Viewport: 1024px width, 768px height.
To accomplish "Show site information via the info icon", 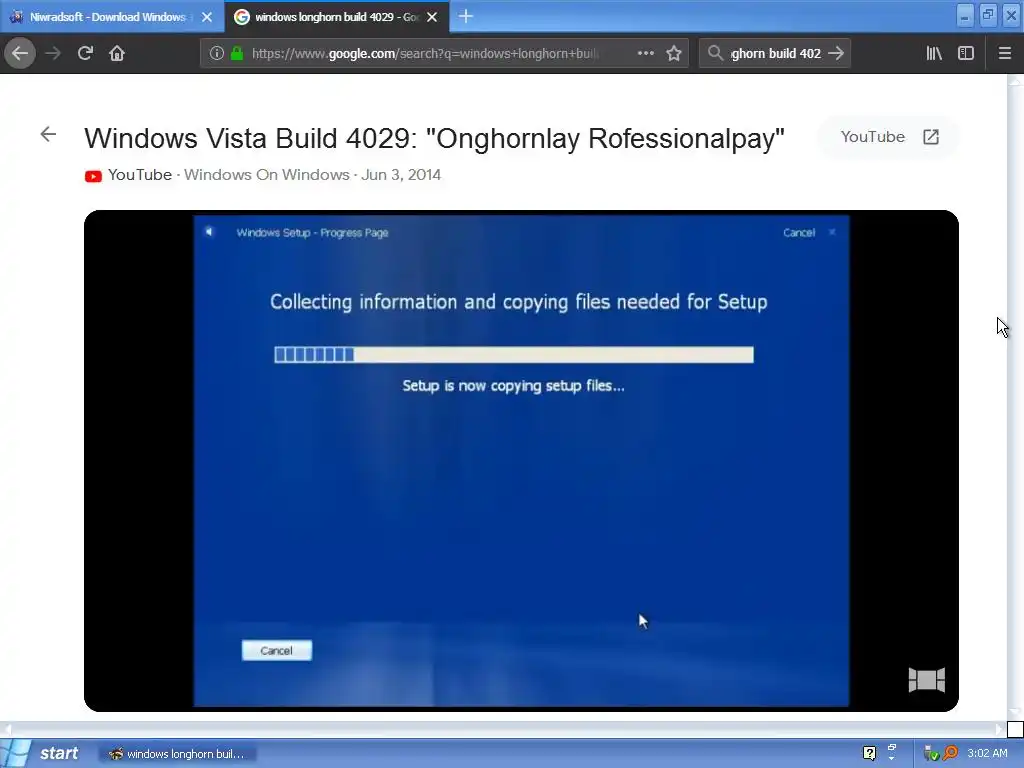I will click(217, 54).
